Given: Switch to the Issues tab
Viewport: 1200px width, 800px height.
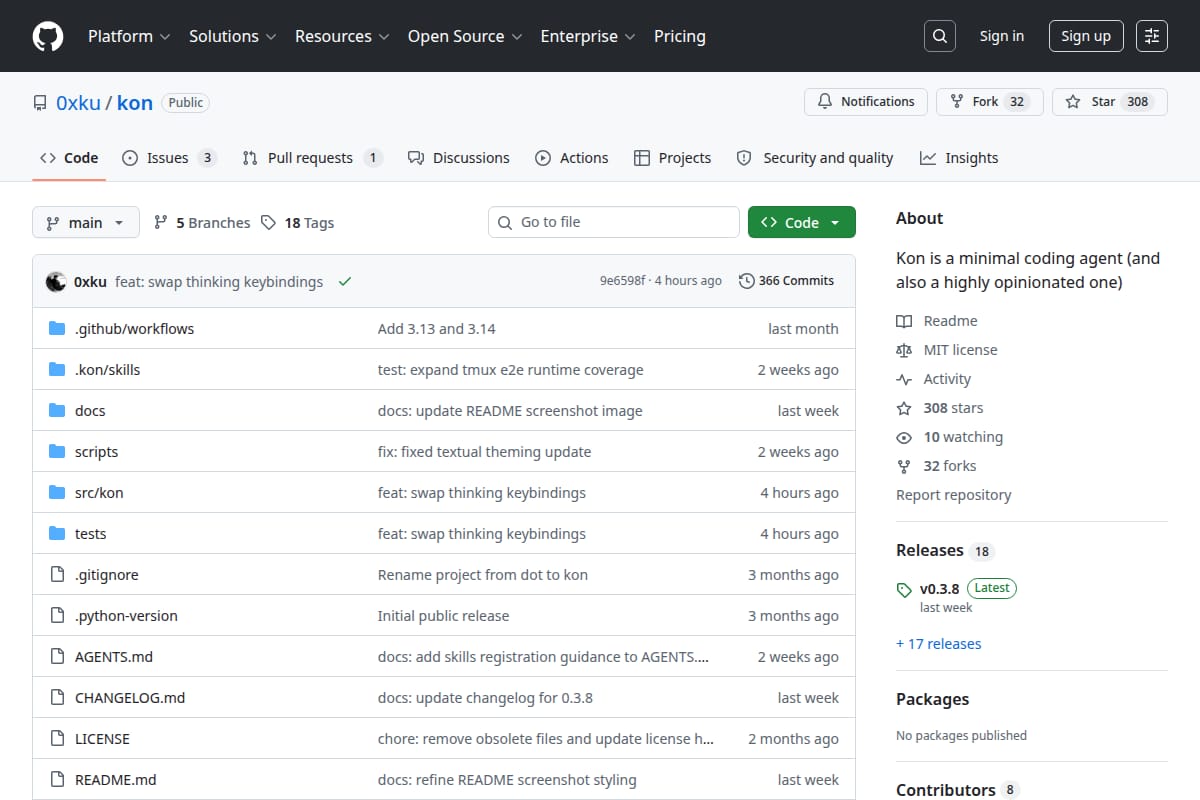Looking at the screenshot, I should (168, 158).
